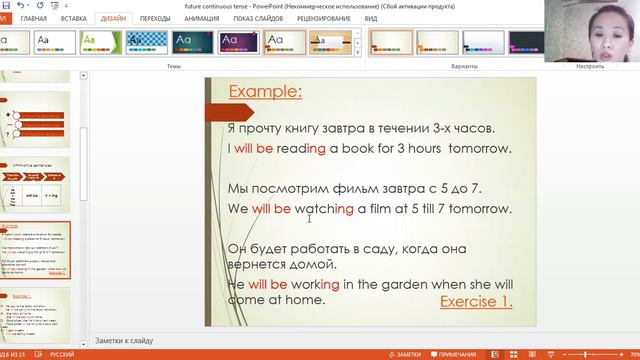Undo the last action
The height and width of the screenshot is (360, 640).
click(20, 6)
